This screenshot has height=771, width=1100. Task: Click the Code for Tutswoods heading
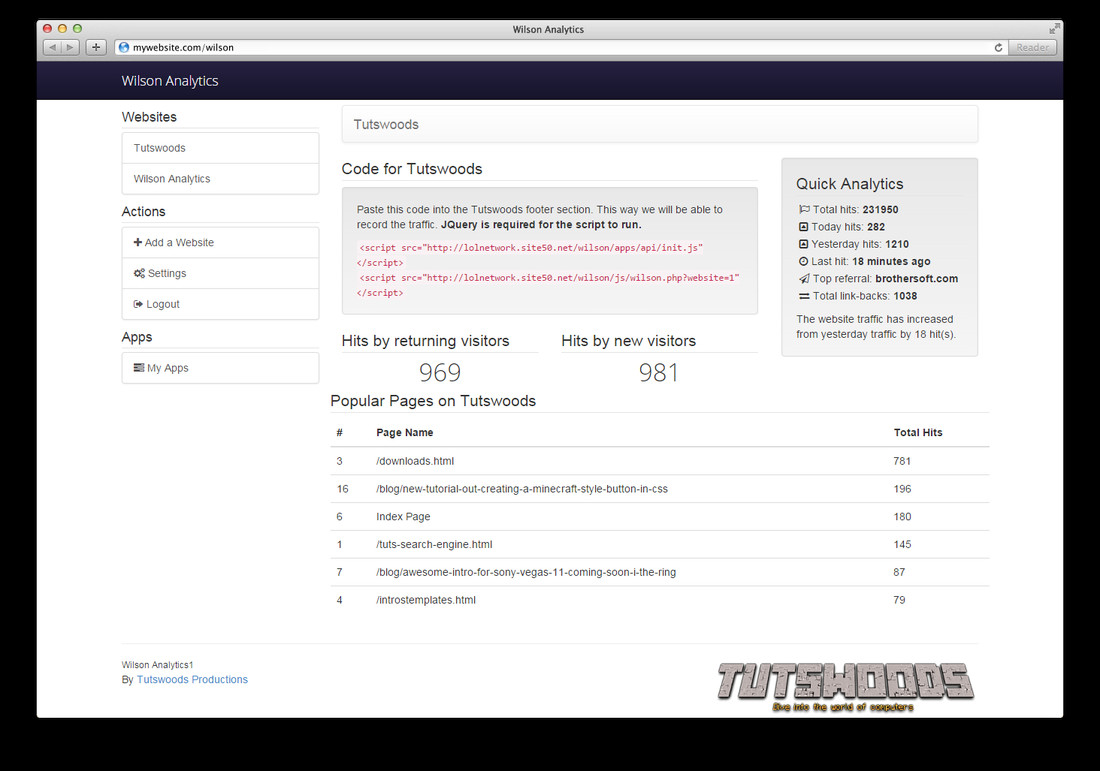point(412,169)
